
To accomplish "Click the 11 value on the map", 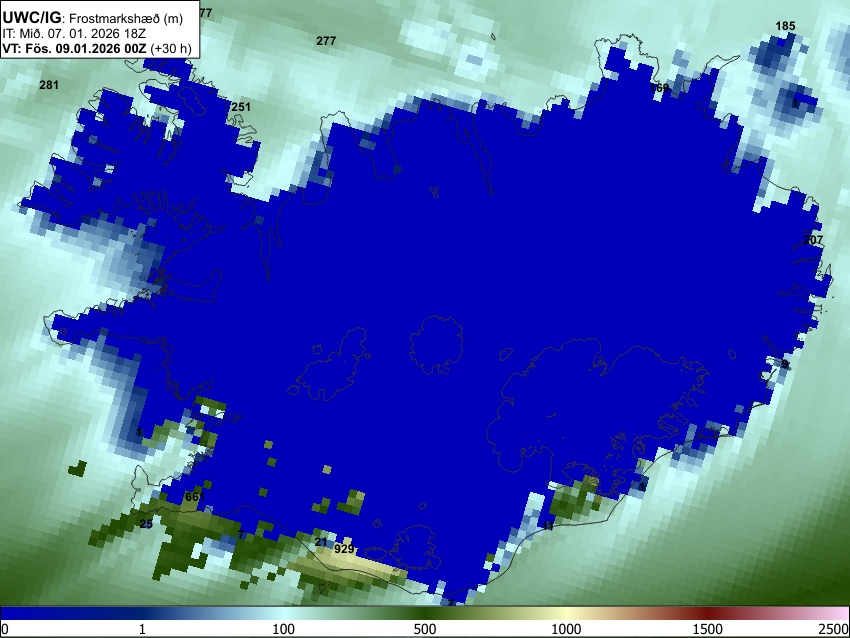I will coord(548,526).
